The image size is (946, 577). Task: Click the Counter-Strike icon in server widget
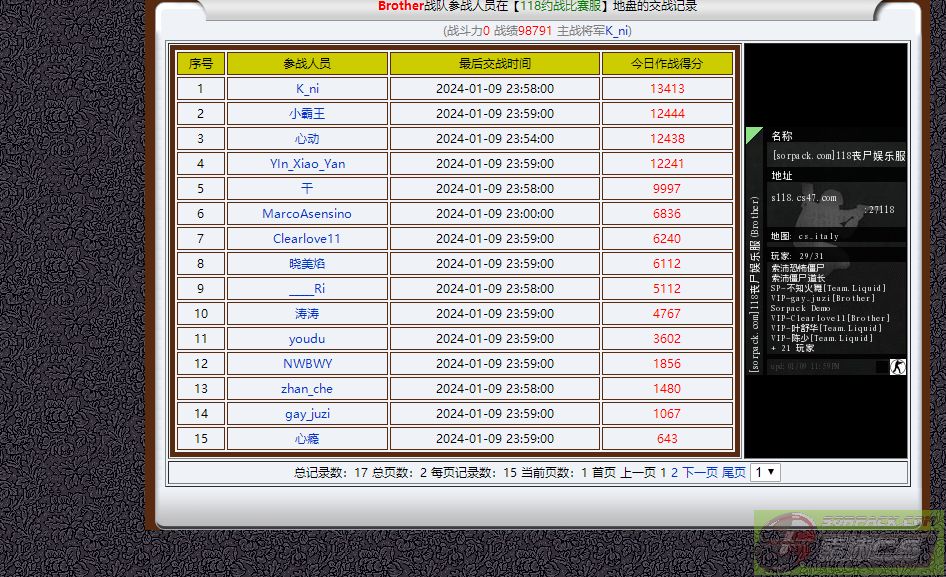pyautogui.click(x=897, y=367)
